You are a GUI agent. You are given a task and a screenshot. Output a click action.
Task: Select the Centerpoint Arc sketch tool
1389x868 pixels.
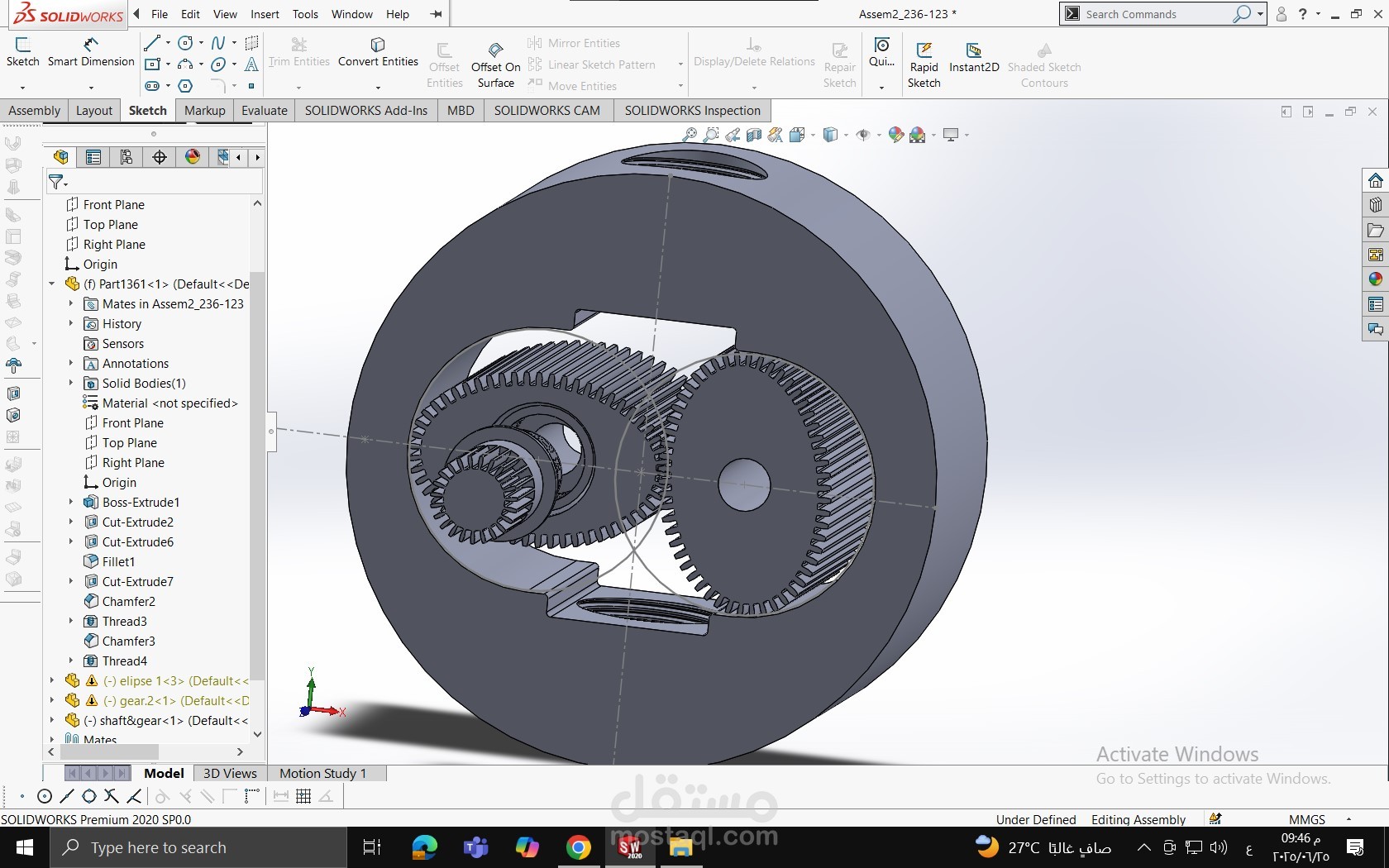coord(185,64)
